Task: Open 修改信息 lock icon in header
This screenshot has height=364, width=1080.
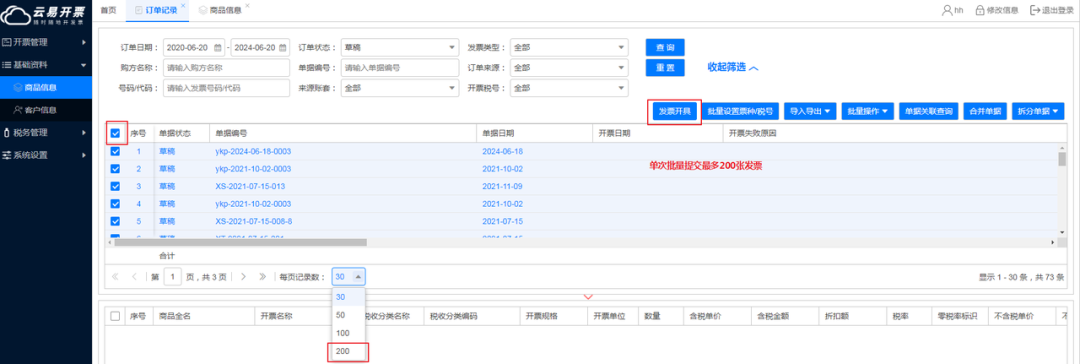Action: click(979, 10)
